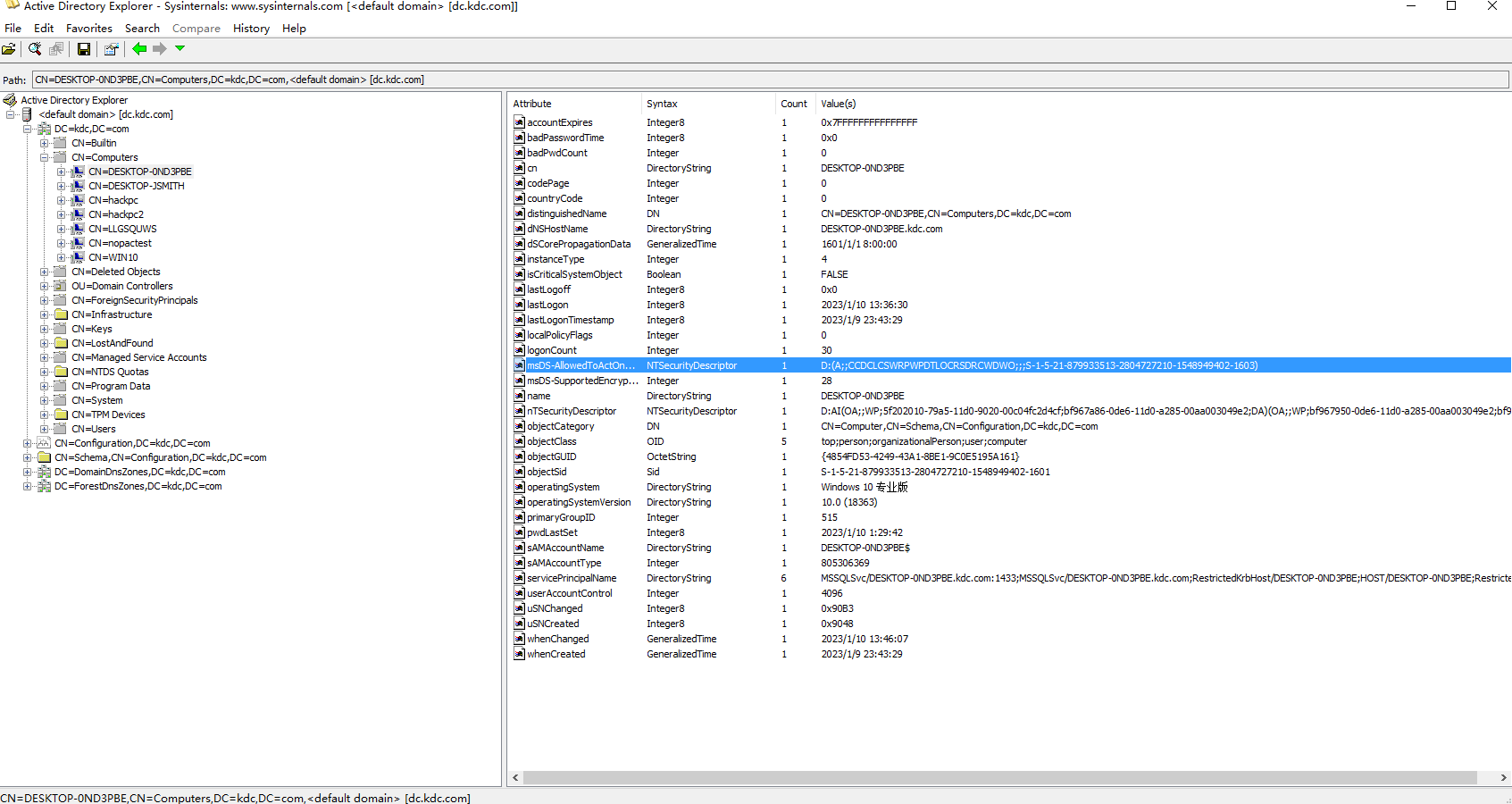Viewport: 1512px width, 804px height.
Task: Select the objectSid attribute row
Action: pos(1009,472)
